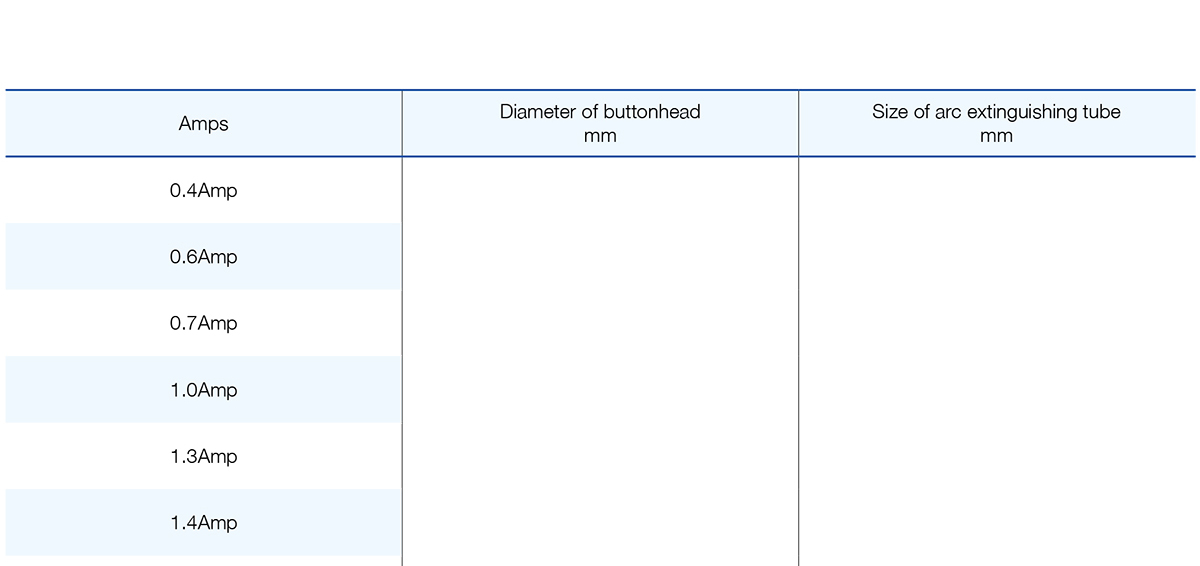Select the buttonhead diameter cell in 0.6Amp row
The height and width of the screenshot is (566, 1200).
[600, 257]
